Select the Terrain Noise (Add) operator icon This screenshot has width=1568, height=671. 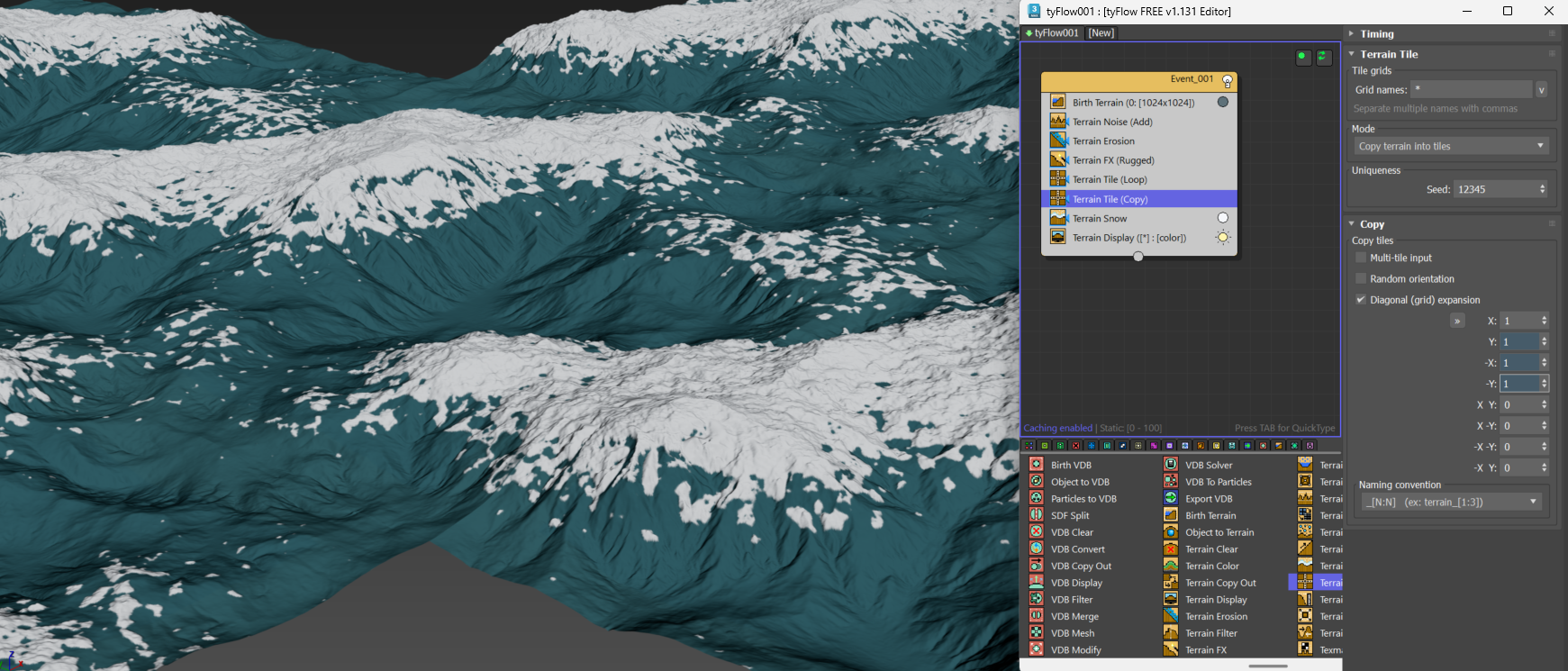point(1058,122)
